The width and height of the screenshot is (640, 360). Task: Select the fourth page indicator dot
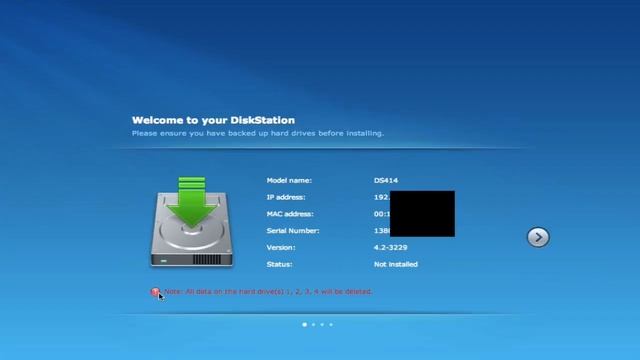coord(331,324)
